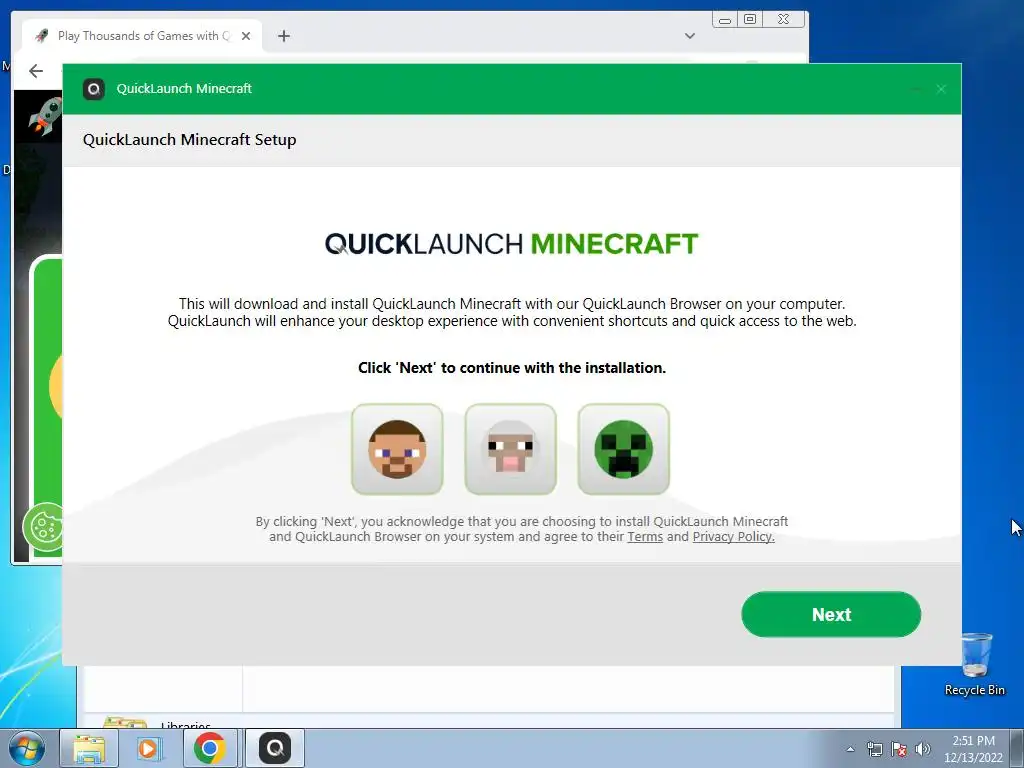
Task: Open the Terms link
Action: (645, 537)
